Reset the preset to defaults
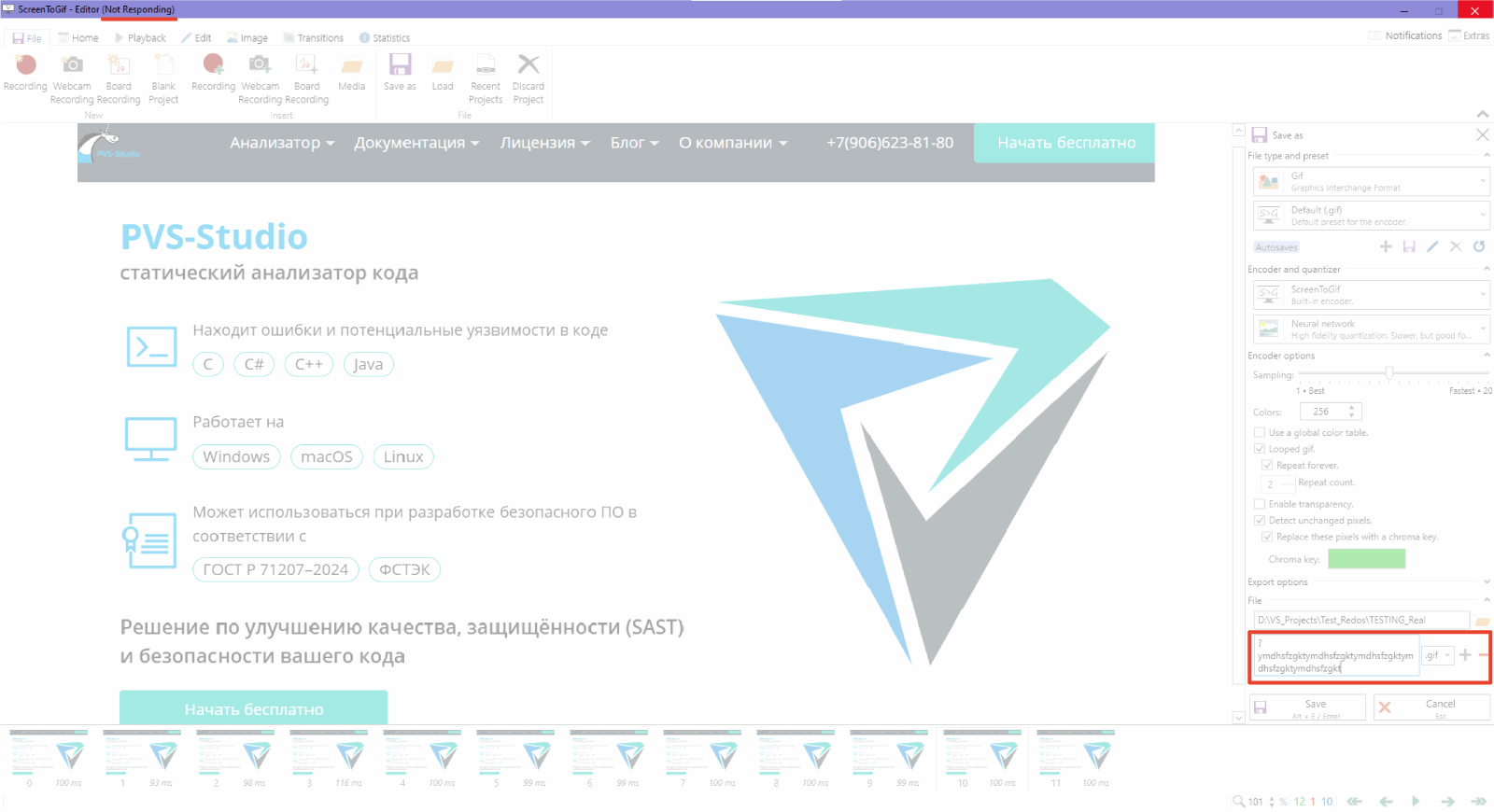 tap(1479, 246)
